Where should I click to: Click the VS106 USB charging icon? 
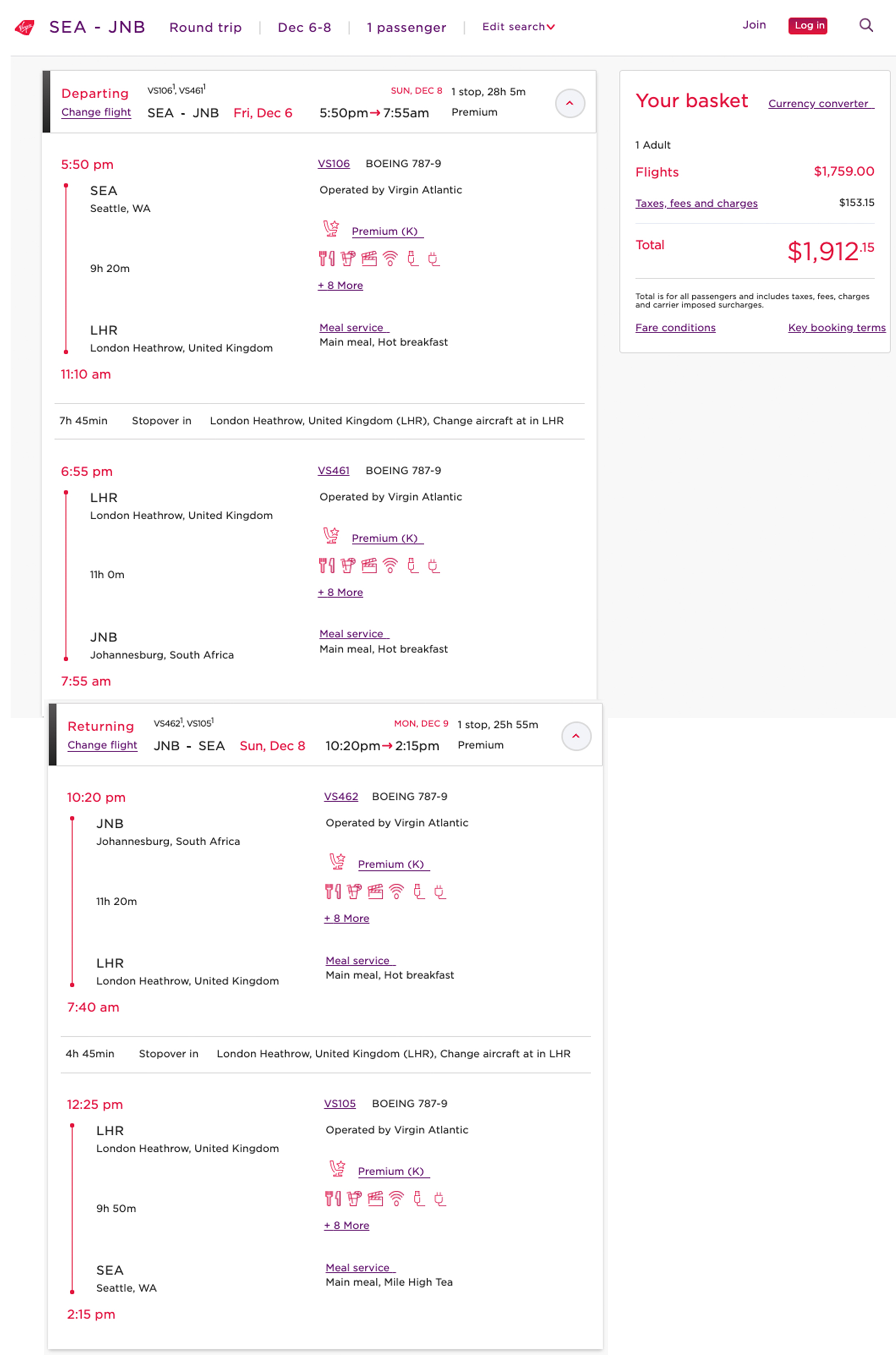(412, 259)
